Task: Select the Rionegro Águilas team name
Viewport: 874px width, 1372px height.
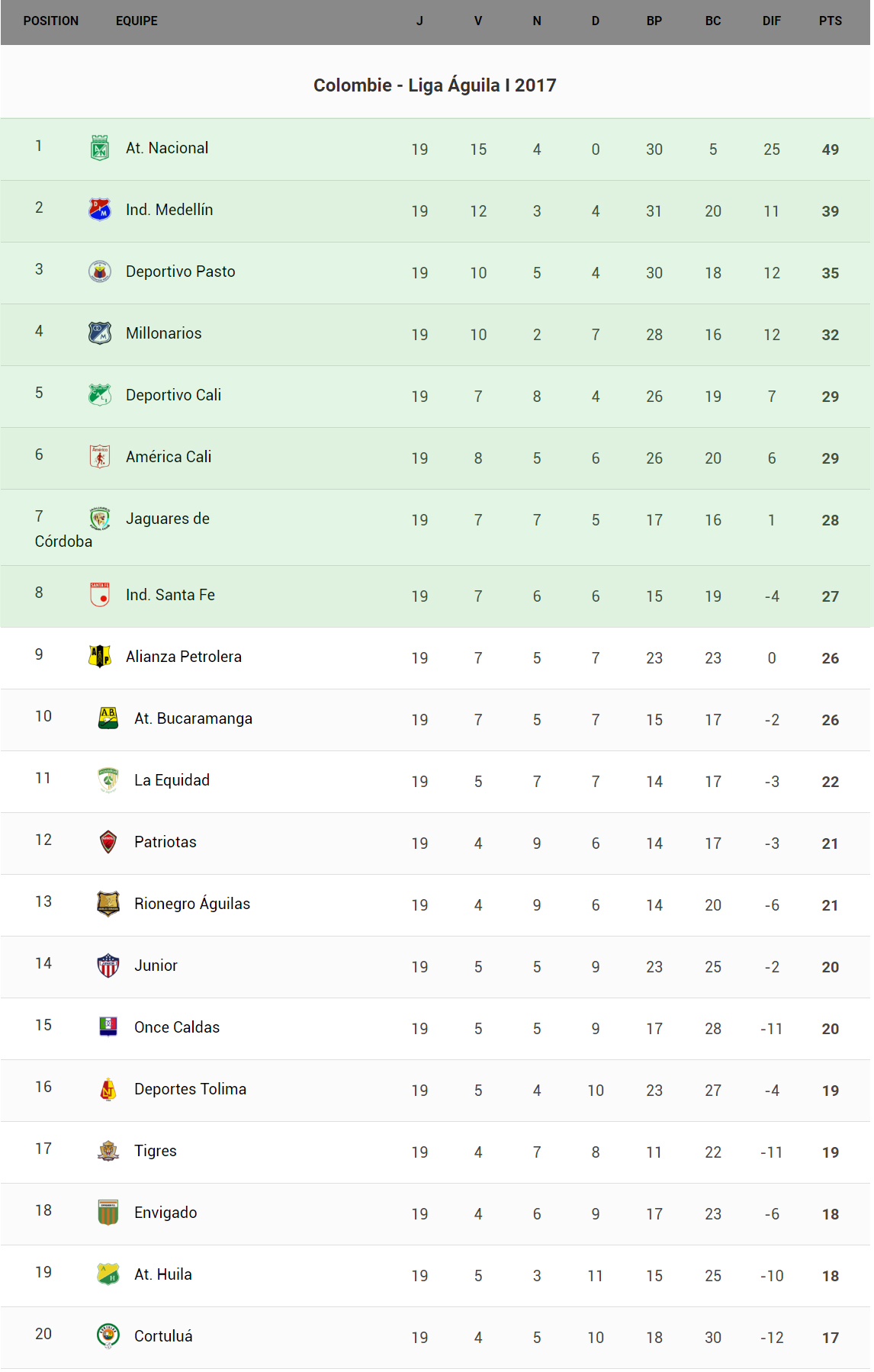Action: pos(192,904)
